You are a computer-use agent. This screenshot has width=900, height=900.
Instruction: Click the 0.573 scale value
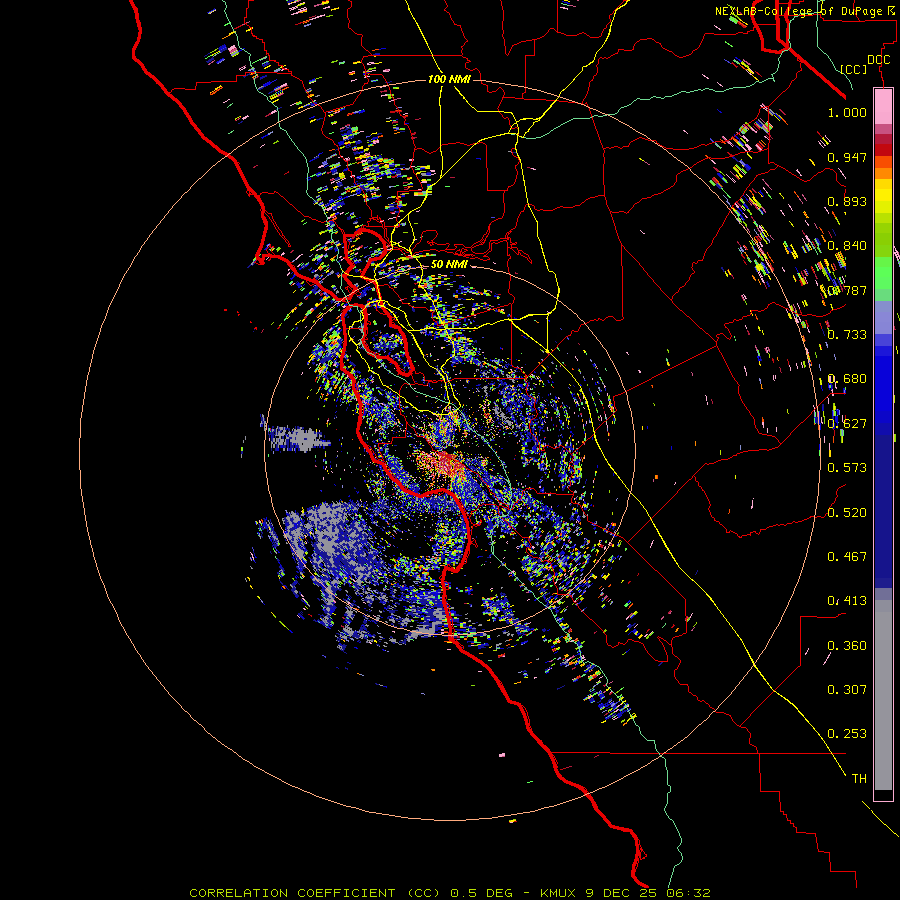(847, 468)
